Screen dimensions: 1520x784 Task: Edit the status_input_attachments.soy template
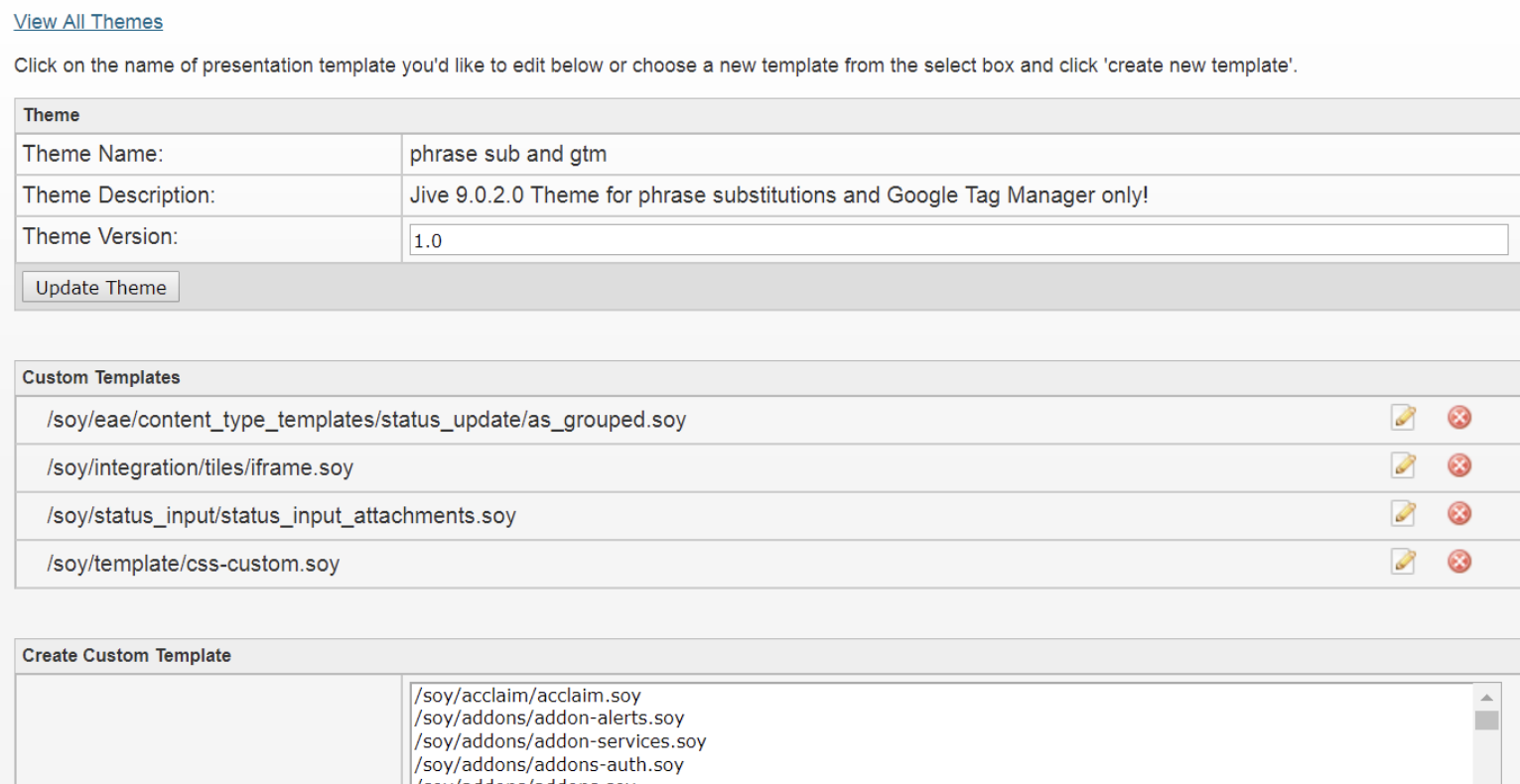tap(1403, 513)
